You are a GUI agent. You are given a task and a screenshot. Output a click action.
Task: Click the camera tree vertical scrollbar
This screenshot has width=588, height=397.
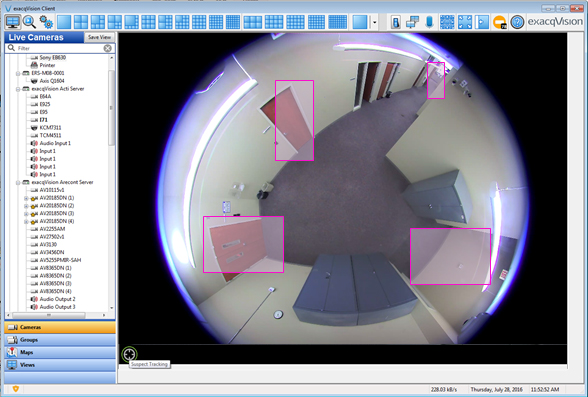(111, 108)
